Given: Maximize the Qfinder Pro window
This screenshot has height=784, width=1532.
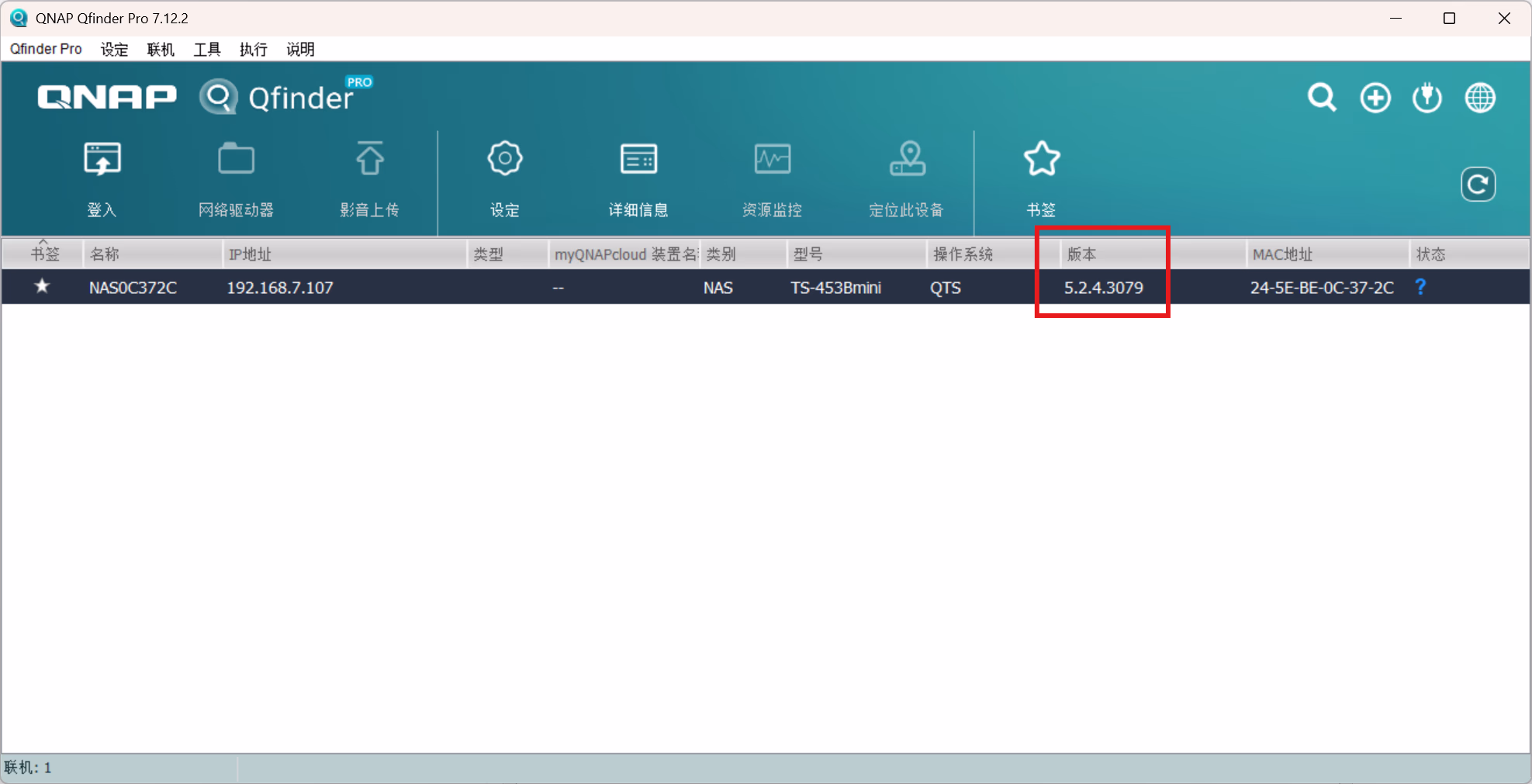Looking at the screenshot, I should click(1449, 18).
